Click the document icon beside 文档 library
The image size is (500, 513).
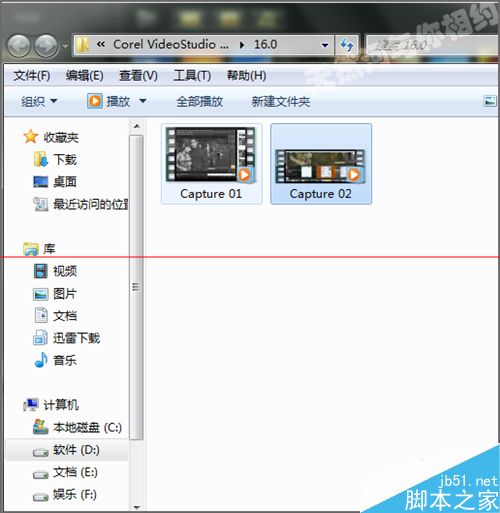pos(41,316)
